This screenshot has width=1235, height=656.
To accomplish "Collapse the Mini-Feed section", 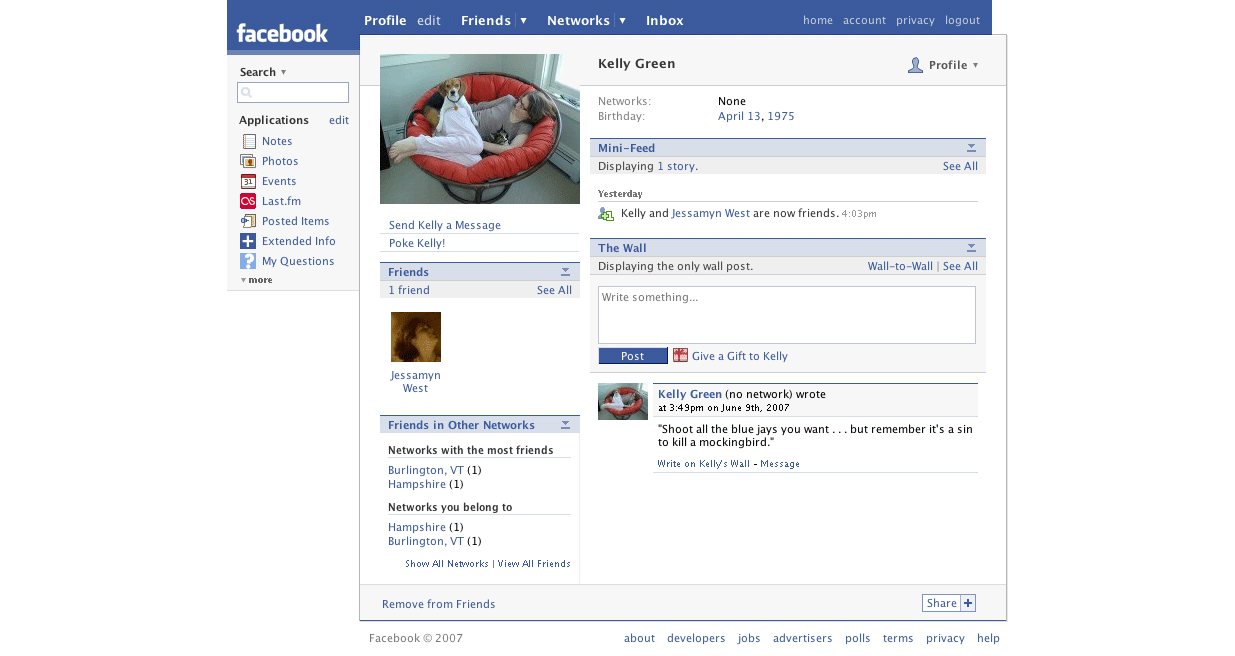I will pyautogui.click(x=971, y=148).
